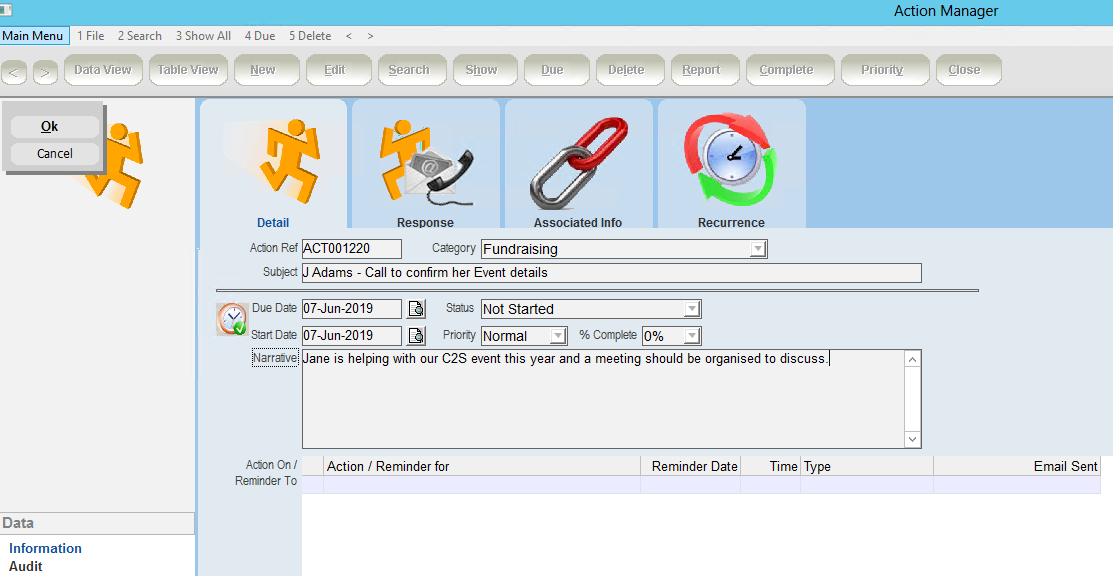Open the Start Date calendar picker icon
The width and height of the screenshot is (1113, 576).
[416, 335]
